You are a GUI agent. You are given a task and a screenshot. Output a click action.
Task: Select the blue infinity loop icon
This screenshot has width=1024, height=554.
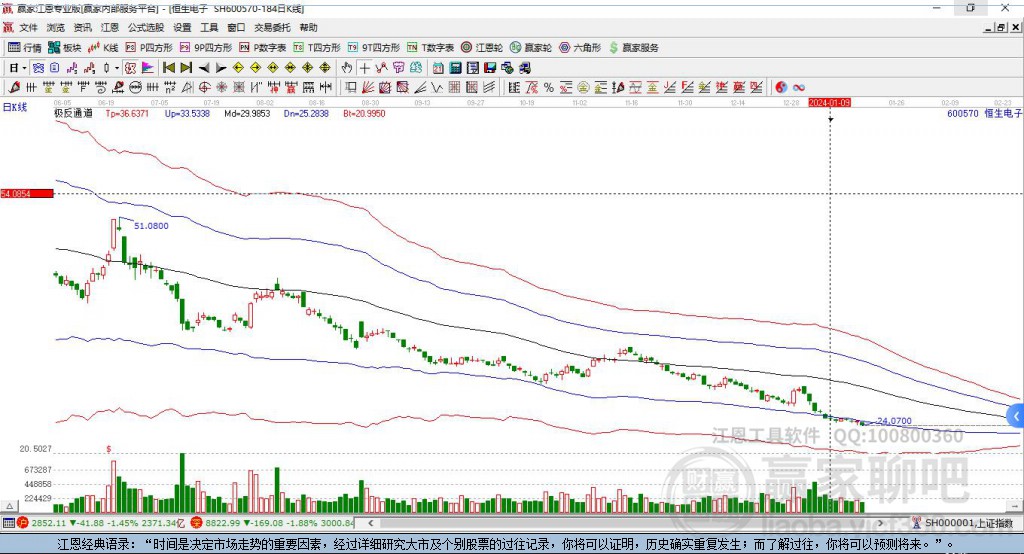799,88
